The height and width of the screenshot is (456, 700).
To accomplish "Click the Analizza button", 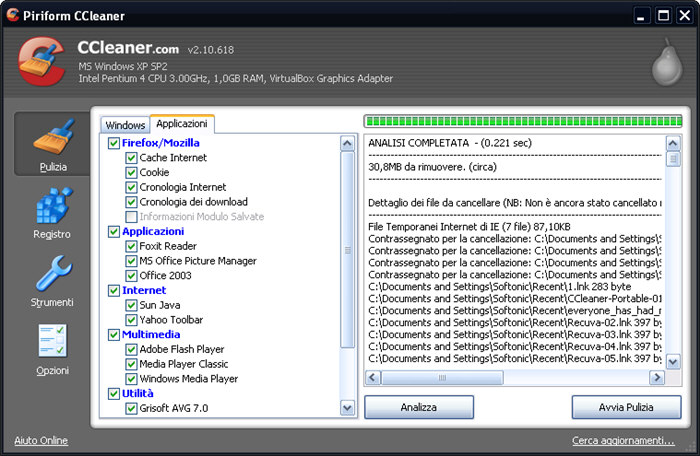I will [419, 407].
